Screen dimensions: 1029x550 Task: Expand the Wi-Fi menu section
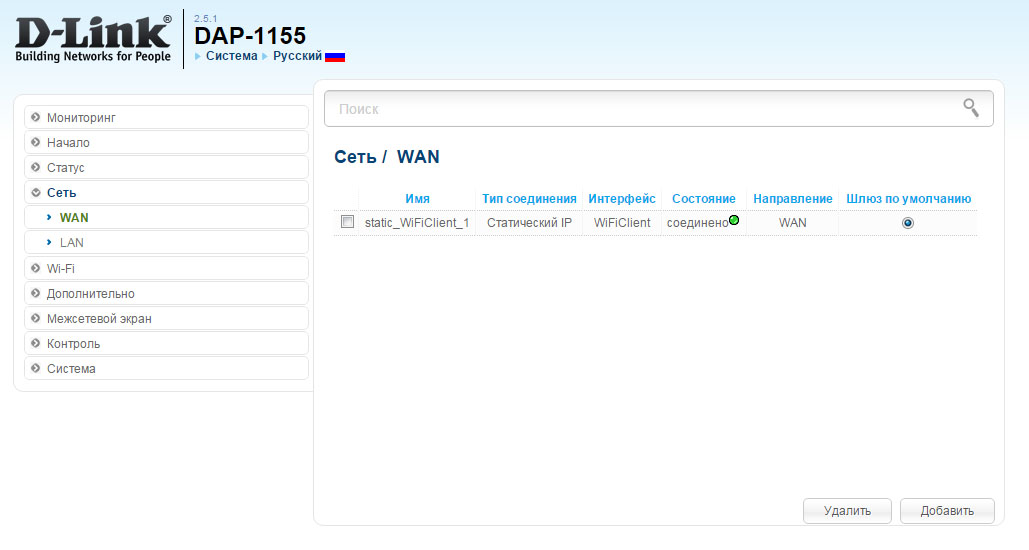(x=60, y=268)
